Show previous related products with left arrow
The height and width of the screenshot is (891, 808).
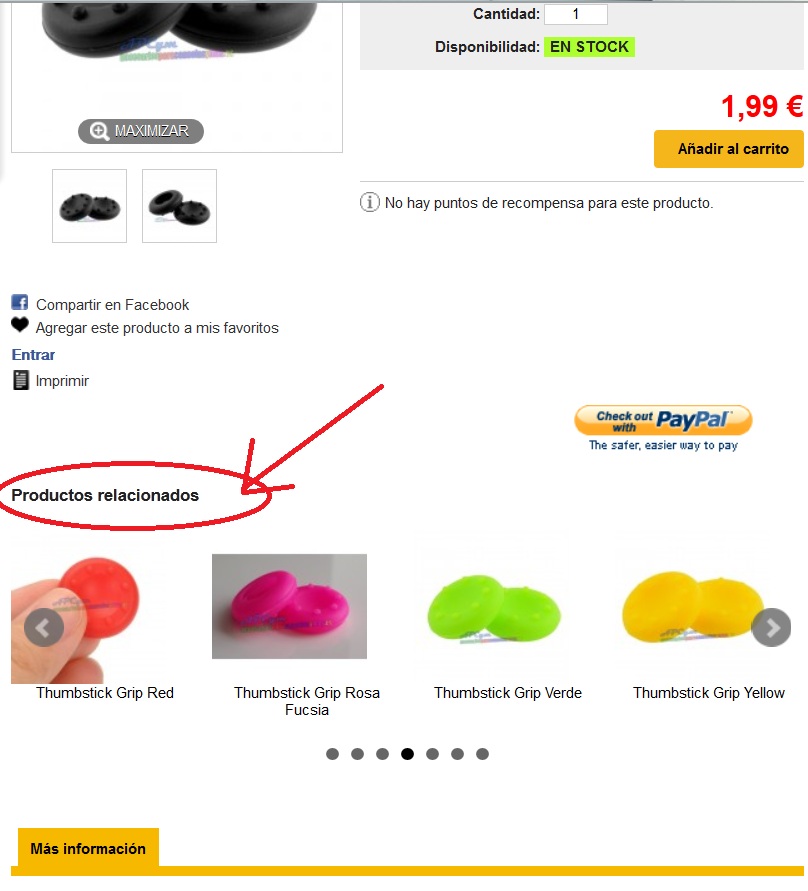point(44,627)
